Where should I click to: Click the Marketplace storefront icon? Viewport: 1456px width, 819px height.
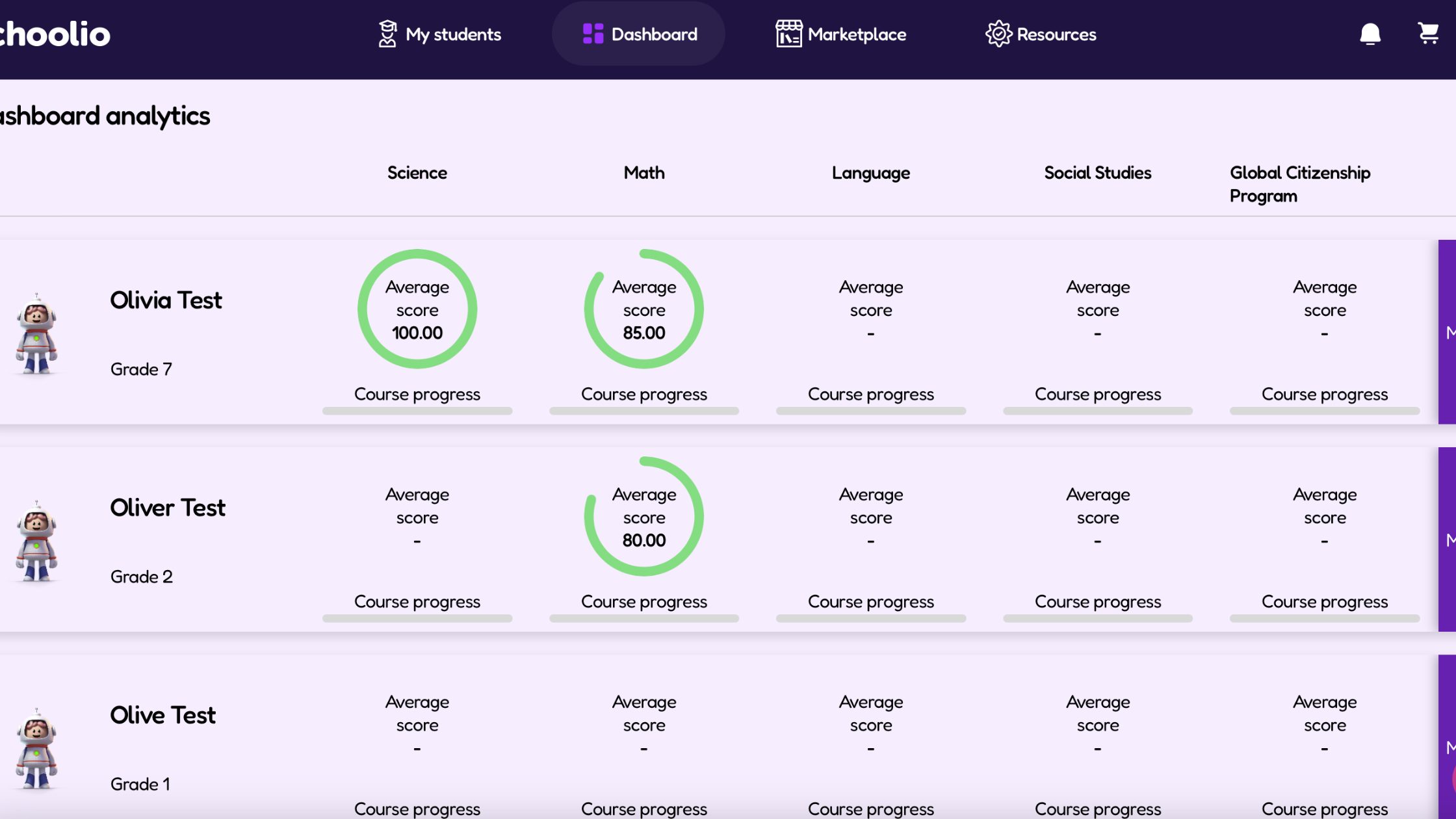tap(788, 34)
